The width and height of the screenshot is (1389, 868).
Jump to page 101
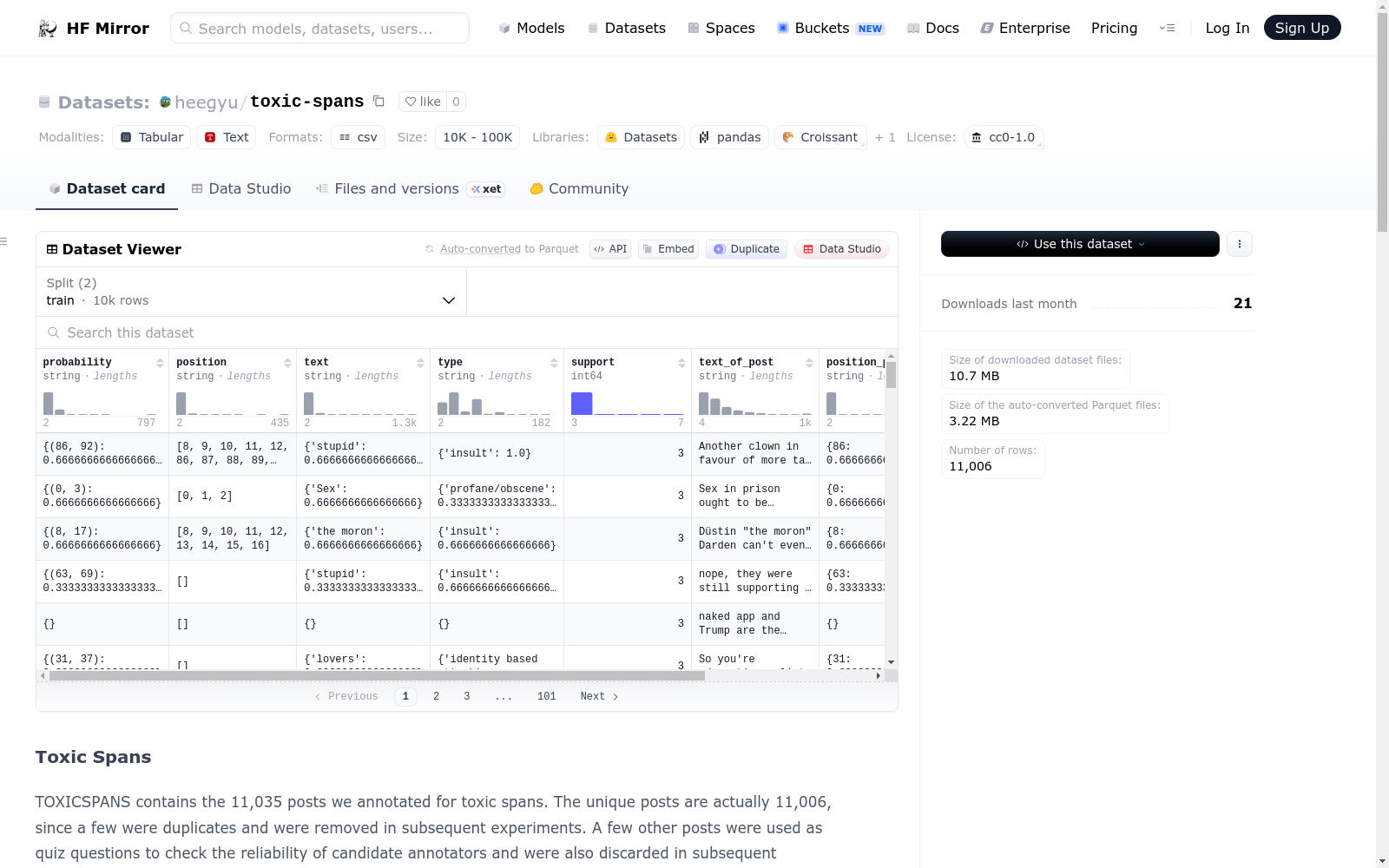[547, 696]
